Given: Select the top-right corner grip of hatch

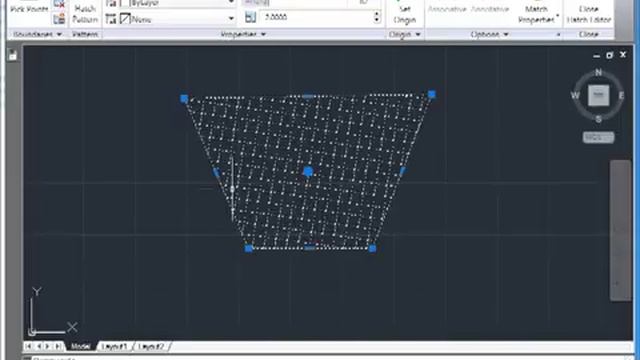Looking at the screenshot, I should point(431,95).
